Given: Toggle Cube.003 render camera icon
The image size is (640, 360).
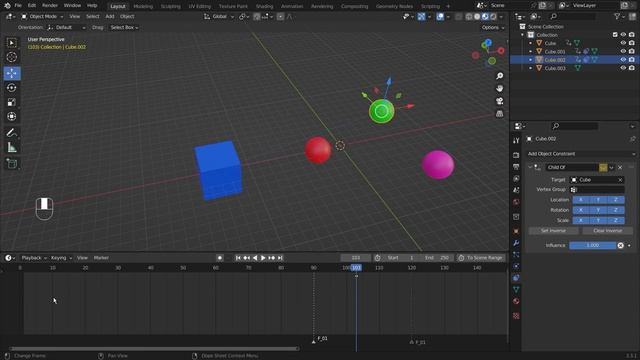Looking at the screenshot, I should click(x=632, y=68).
